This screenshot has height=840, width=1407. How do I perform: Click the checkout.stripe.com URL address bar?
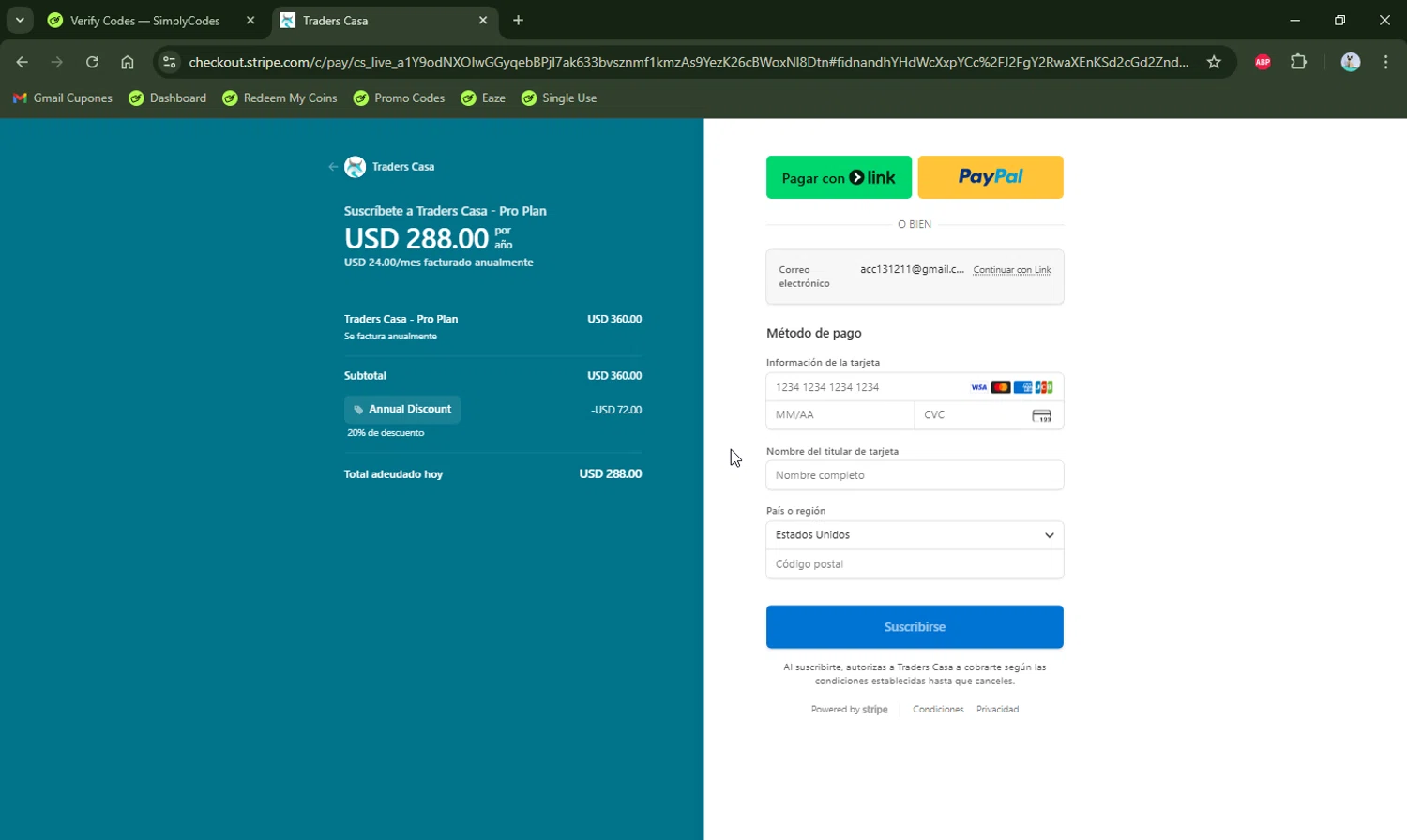[688, 62]
